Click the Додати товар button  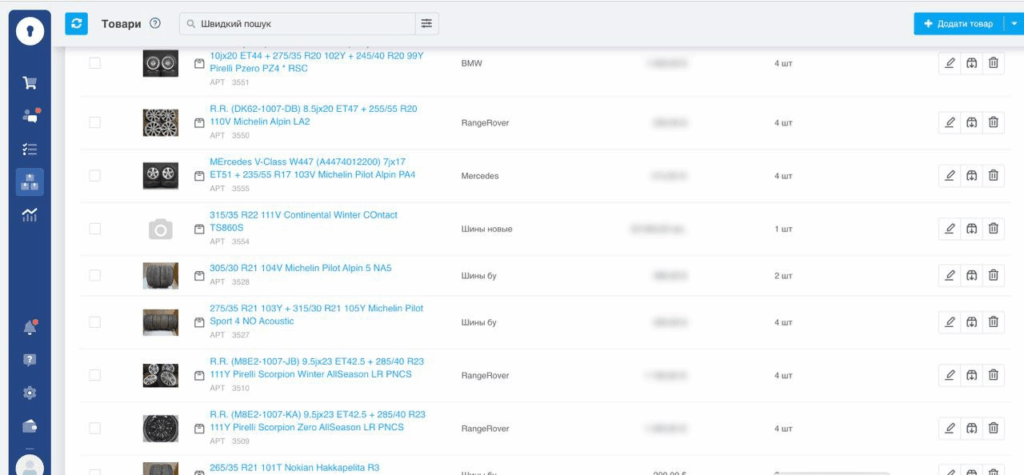pos(957,23)
